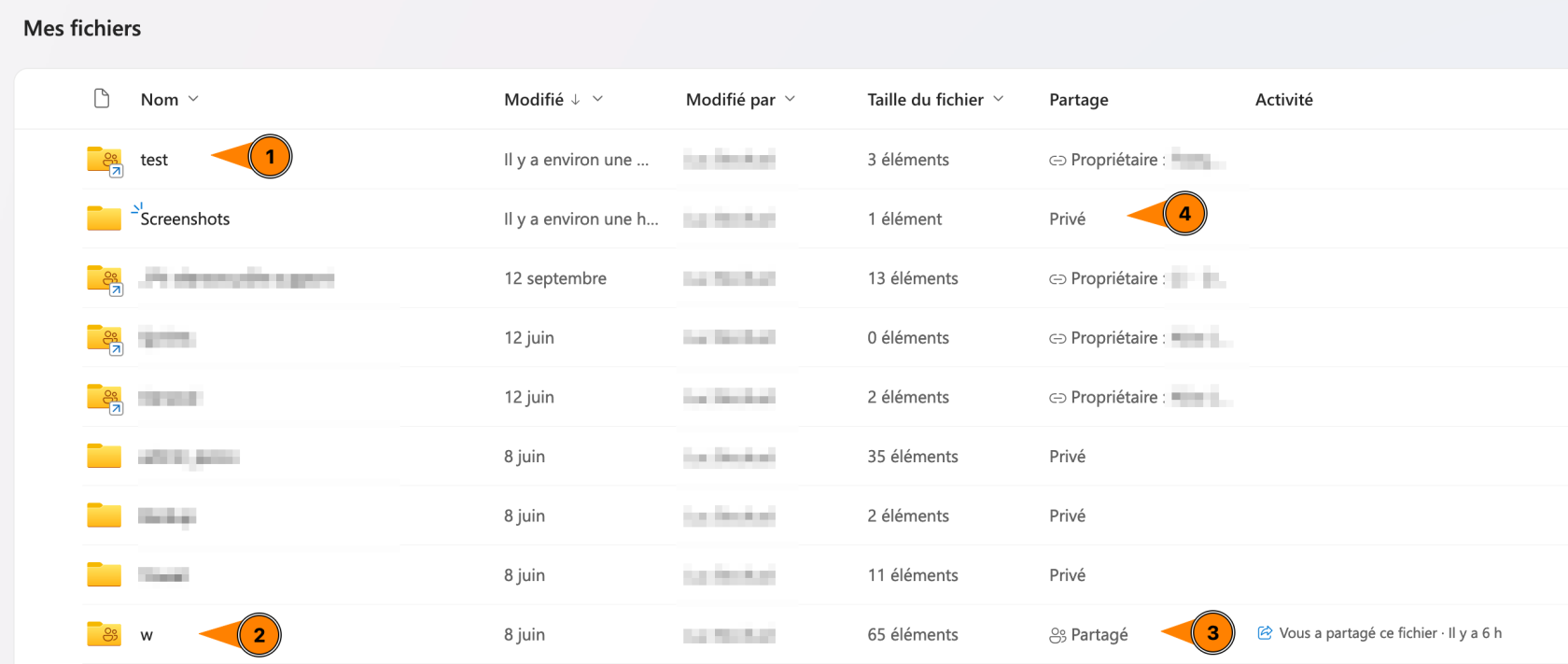Click the Screenshots folder icon
Image resolution: width=1568 pixels, height=664 pixels.
click(104, 219)
